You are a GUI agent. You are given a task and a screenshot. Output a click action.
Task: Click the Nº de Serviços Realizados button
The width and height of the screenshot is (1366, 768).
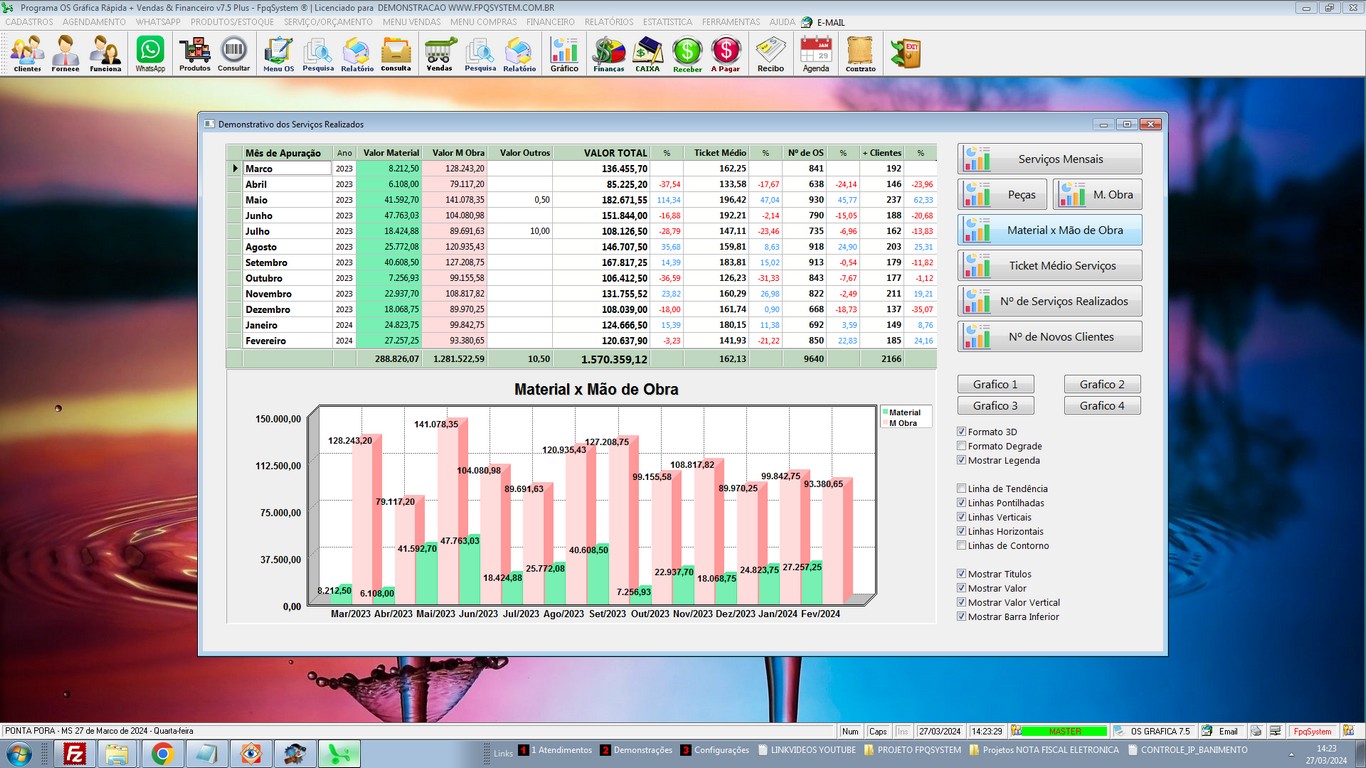pos(1050,301)
